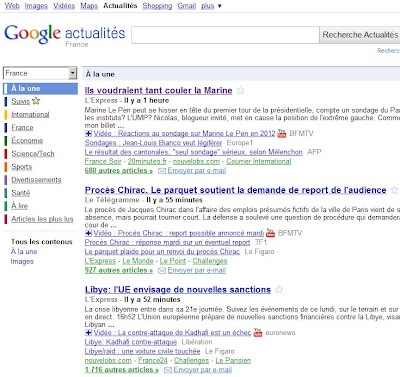Select 'À la une' highlighted sidebar section
The width and height of the screenshot is (400, 377).
(40, 89)
